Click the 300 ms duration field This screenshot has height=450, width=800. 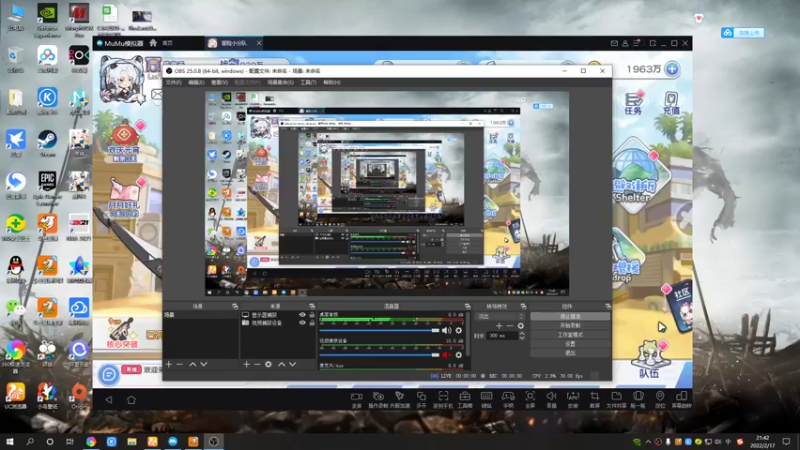503,336
